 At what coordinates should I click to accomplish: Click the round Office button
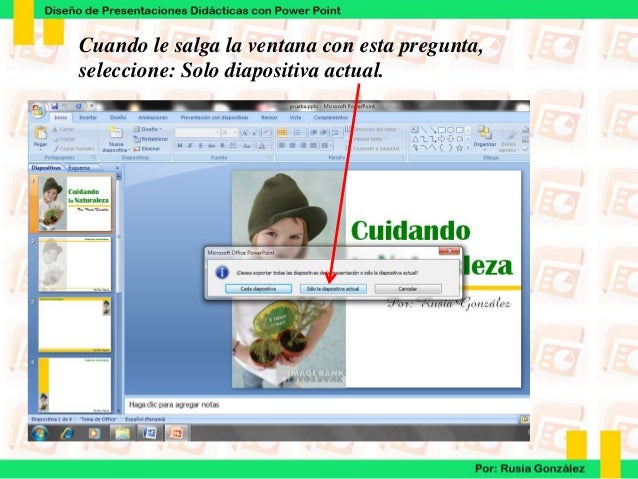tap(38, 110)
